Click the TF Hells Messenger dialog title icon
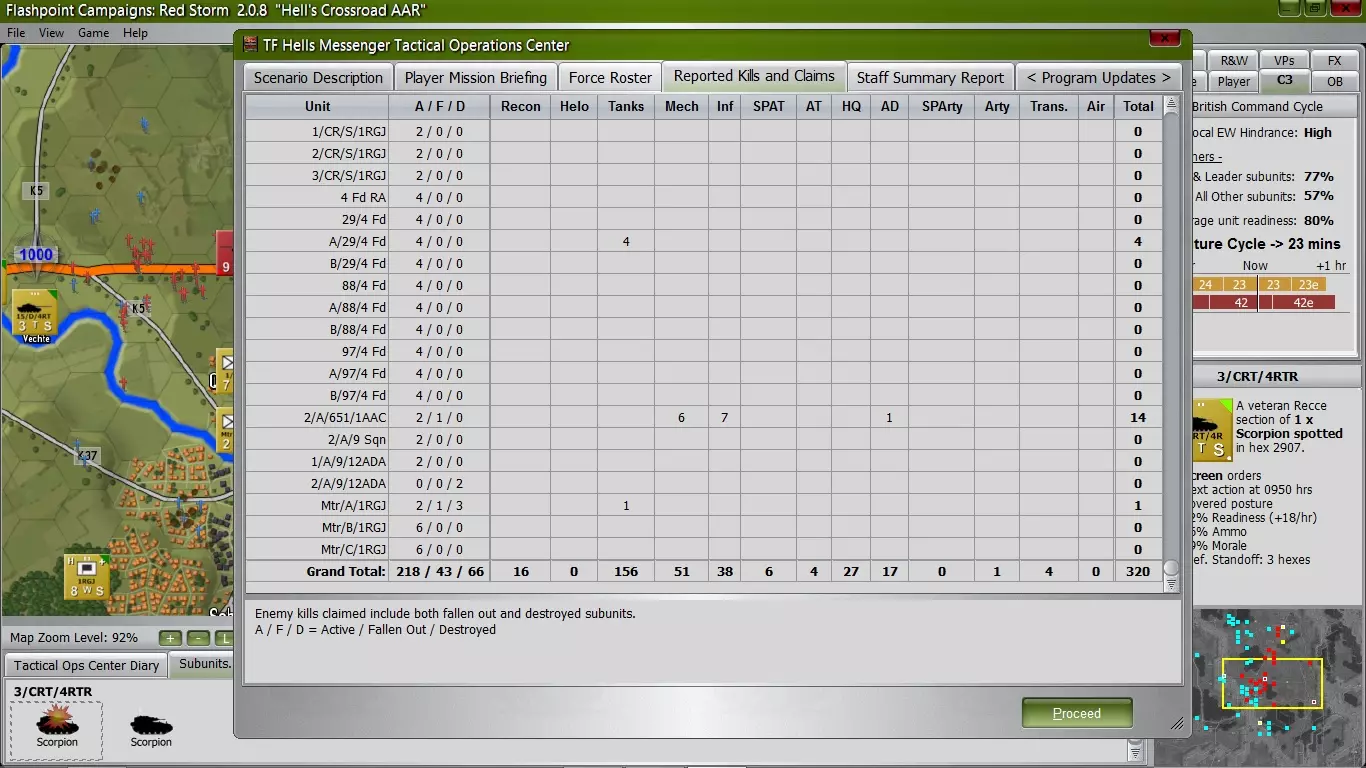Screen dimensions: 1366x768 (x=251, y=45)
